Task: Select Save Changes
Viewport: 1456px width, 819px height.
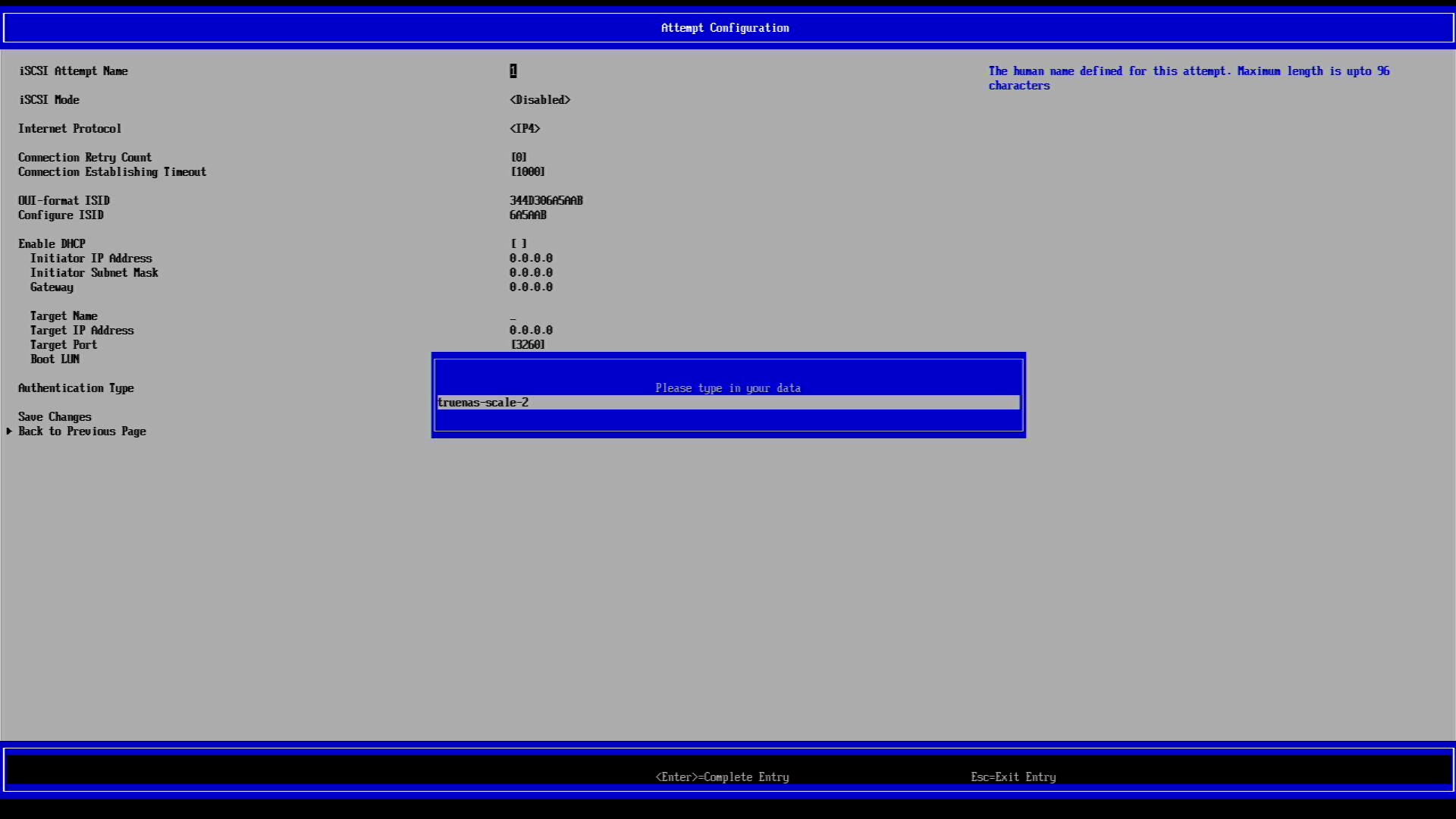Action: click(55, 417)
